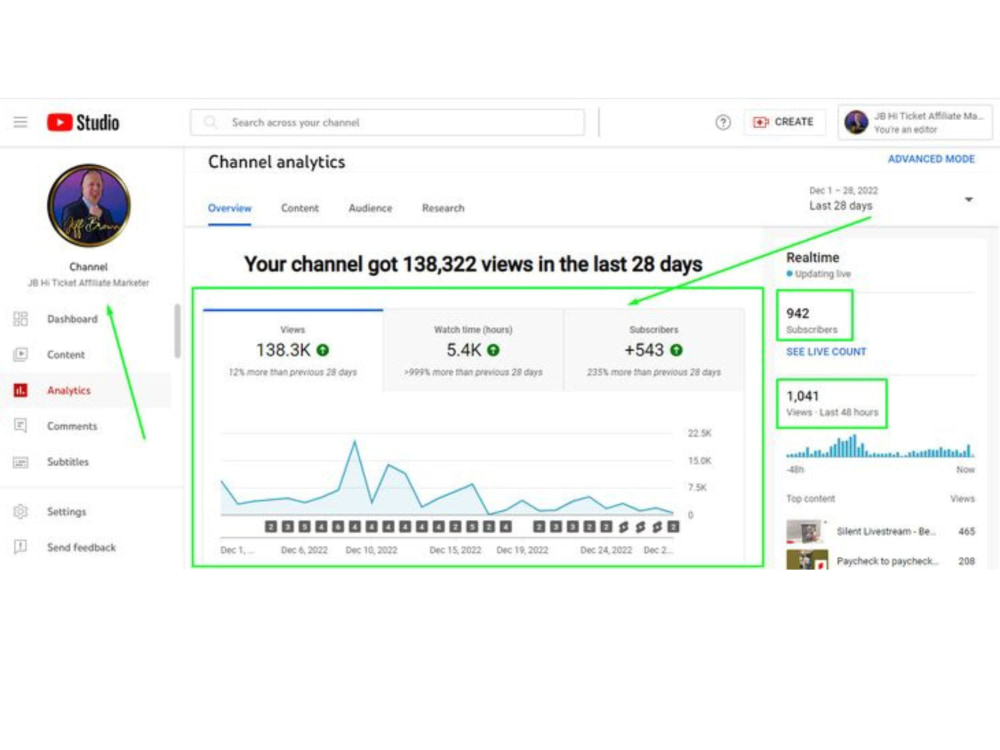Open Silent Livestream top content title

pos(886,531)
